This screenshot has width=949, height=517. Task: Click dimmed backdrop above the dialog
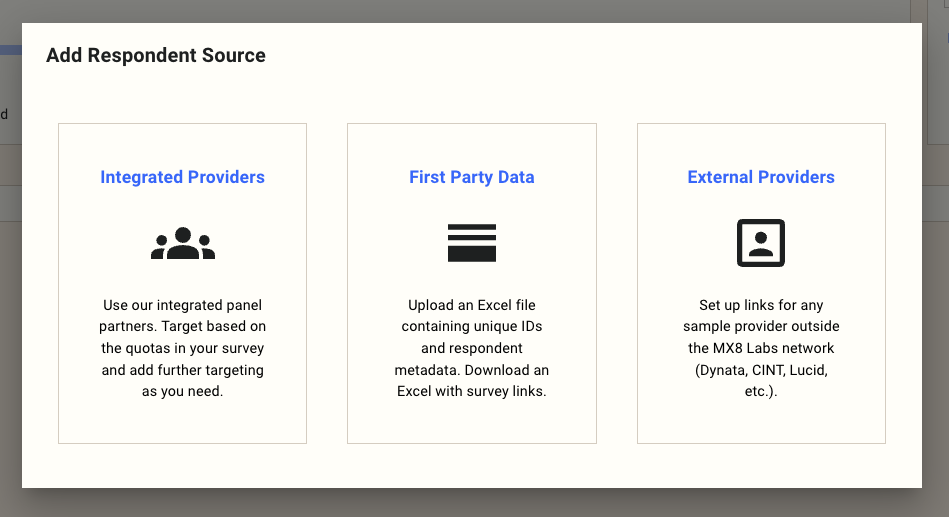pos(474,10)
